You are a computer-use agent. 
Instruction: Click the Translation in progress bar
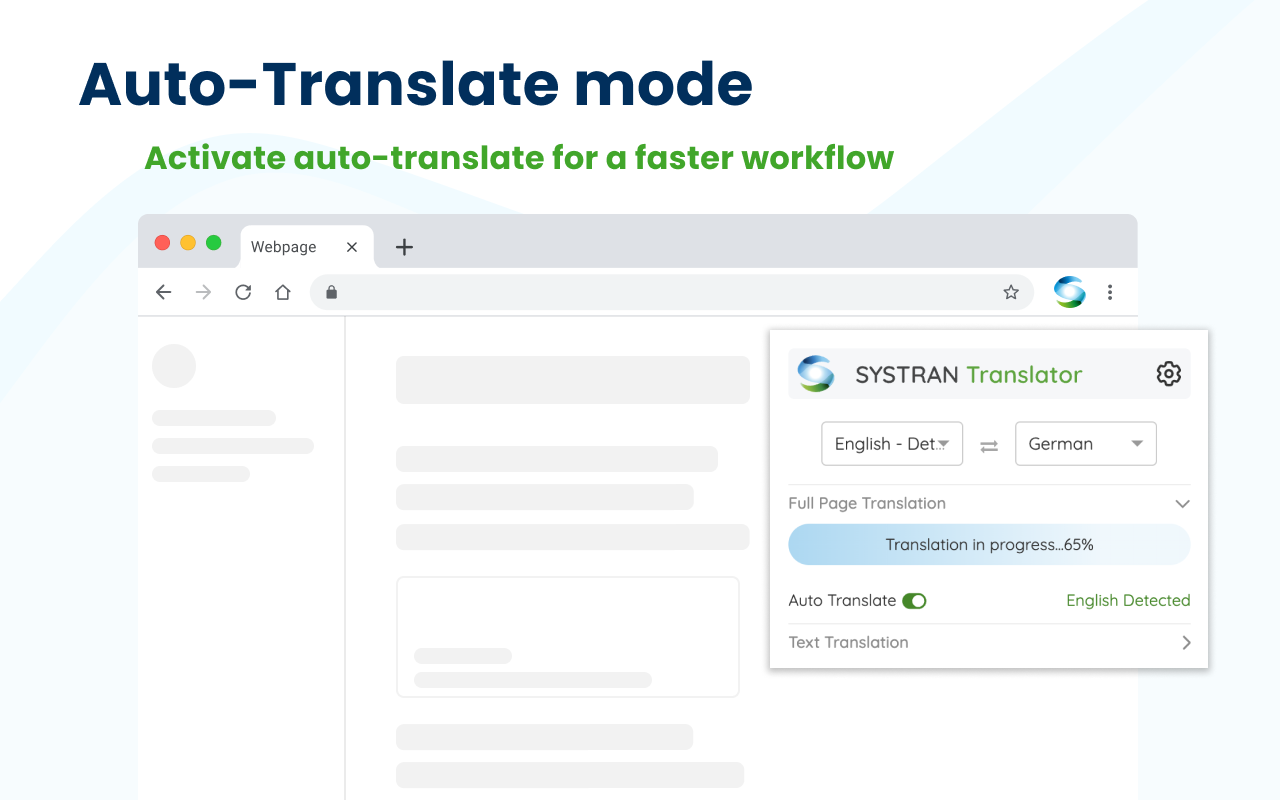click(x=989, y=545)
